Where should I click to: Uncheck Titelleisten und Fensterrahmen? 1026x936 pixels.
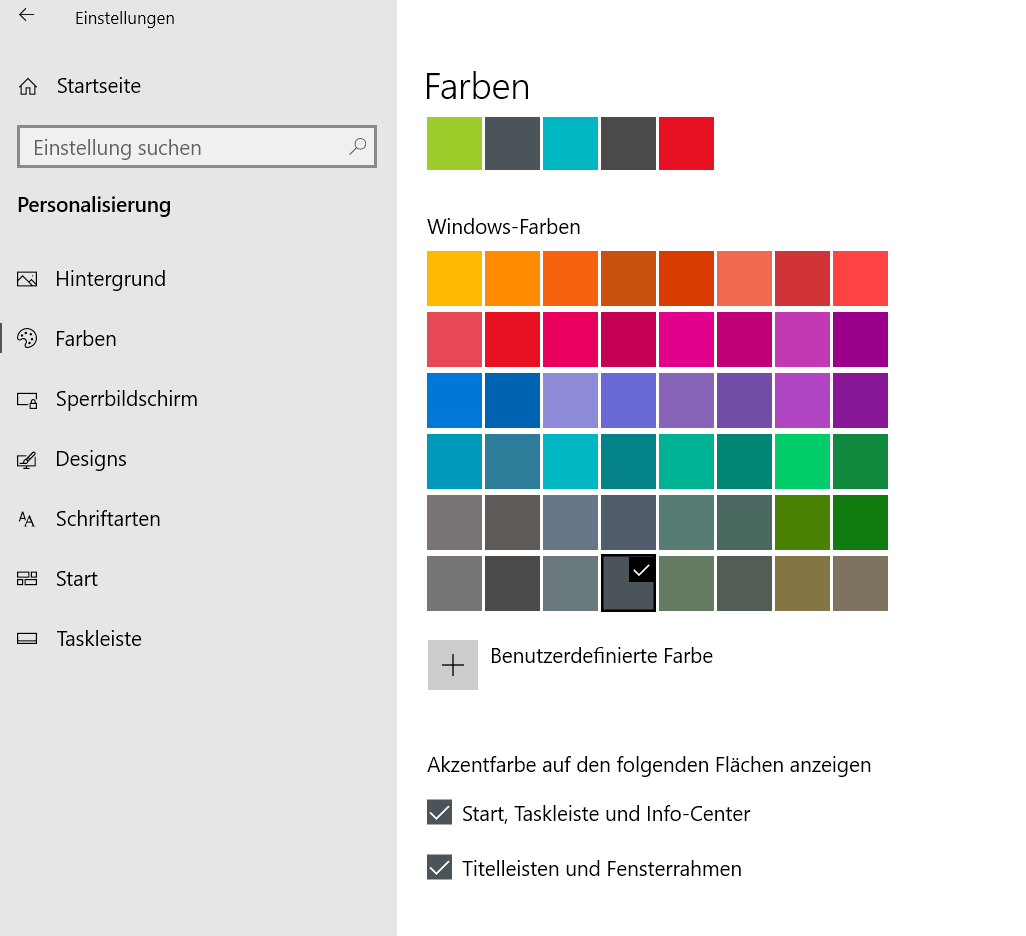(439, 868)
